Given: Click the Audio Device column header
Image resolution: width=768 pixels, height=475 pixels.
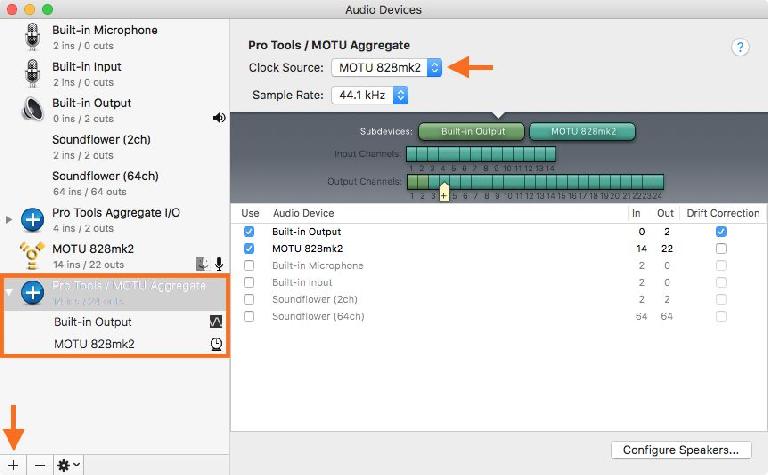Looking at the screenshot, I should [304, 214].
